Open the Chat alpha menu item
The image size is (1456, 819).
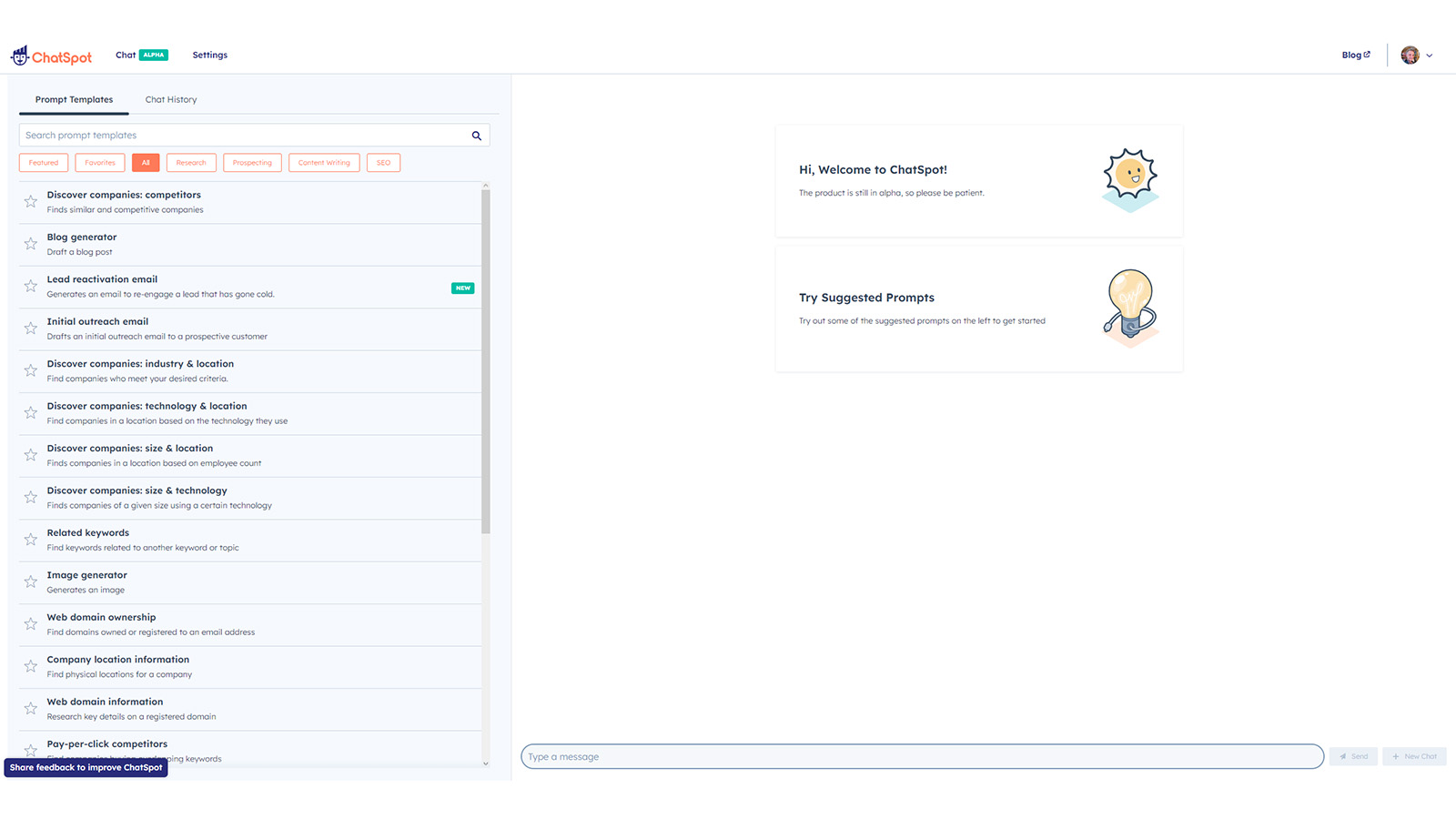pos(141,55)
